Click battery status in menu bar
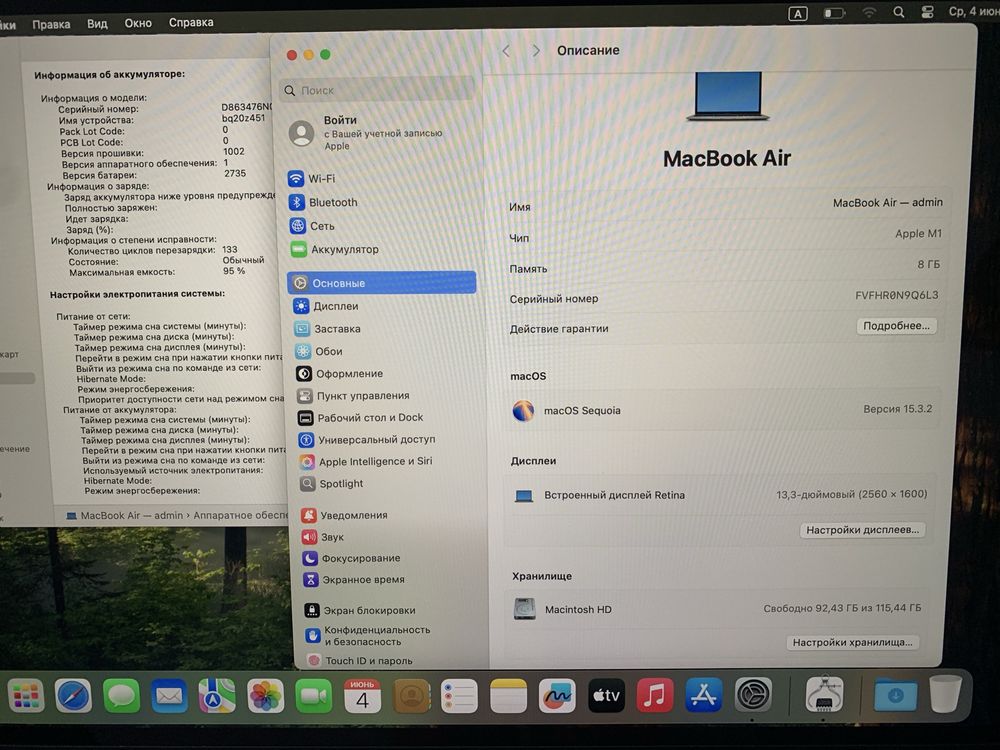Screen dimensions: 1000x750 pyautogui.click(x=834, y=13)
